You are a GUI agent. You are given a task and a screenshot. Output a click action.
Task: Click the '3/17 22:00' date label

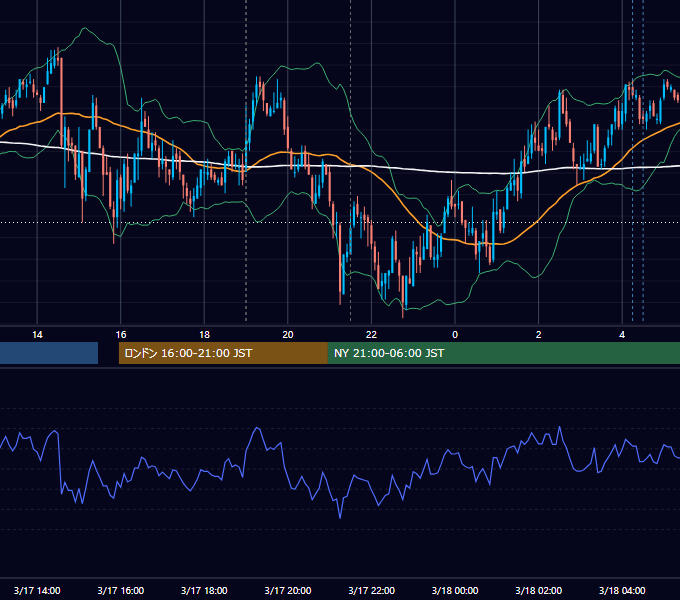click(x=372, y=590)
